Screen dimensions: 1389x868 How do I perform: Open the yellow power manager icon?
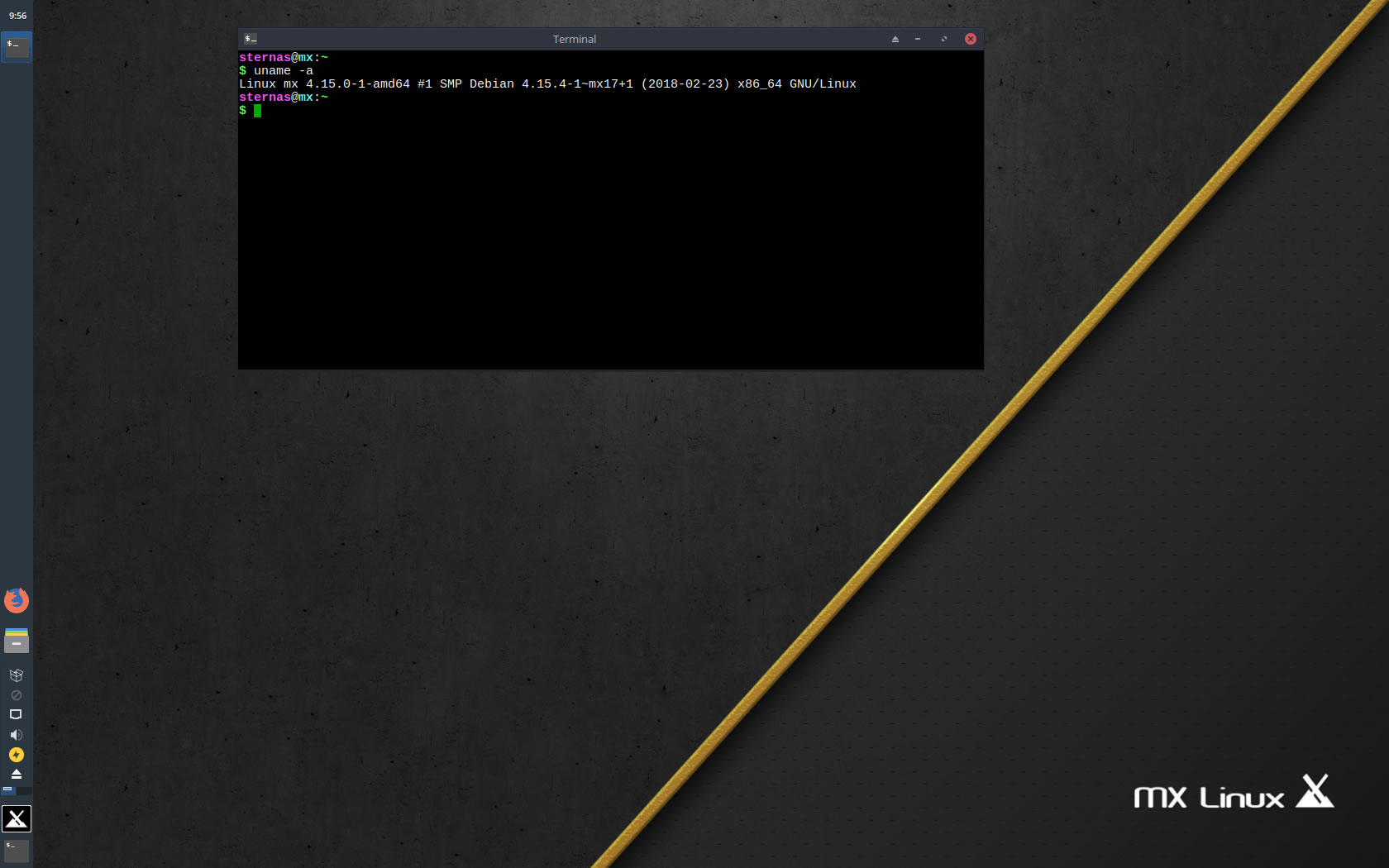pos(16,755)
